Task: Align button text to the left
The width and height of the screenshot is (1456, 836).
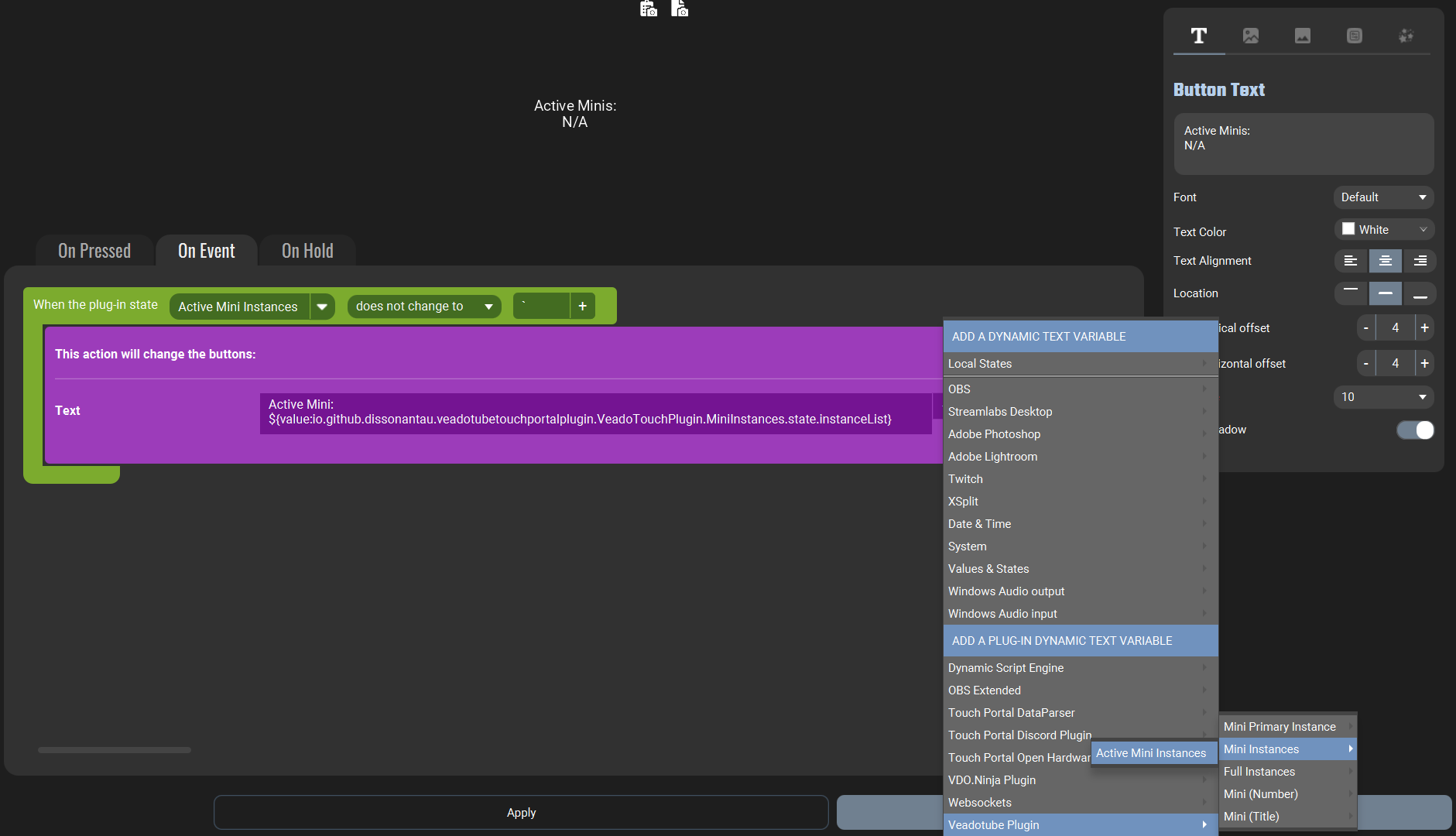Action: 1351,261
